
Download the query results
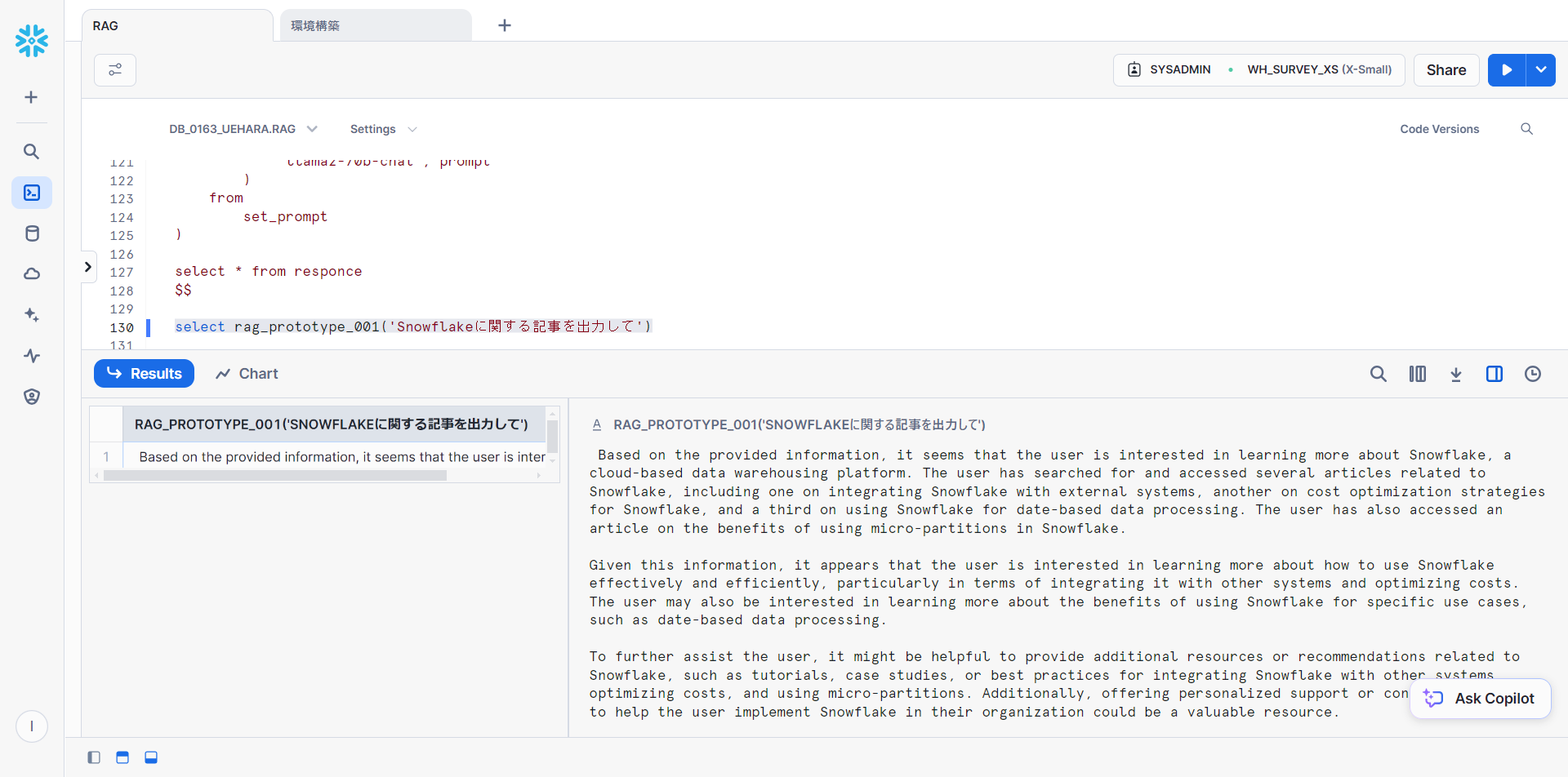pyautogui.click(x=1455, y=374)
